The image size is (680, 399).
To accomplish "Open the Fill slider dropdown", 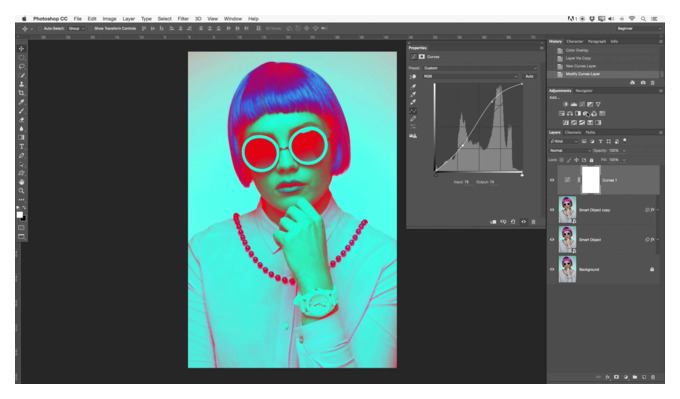I will click(x=624, y=160).
